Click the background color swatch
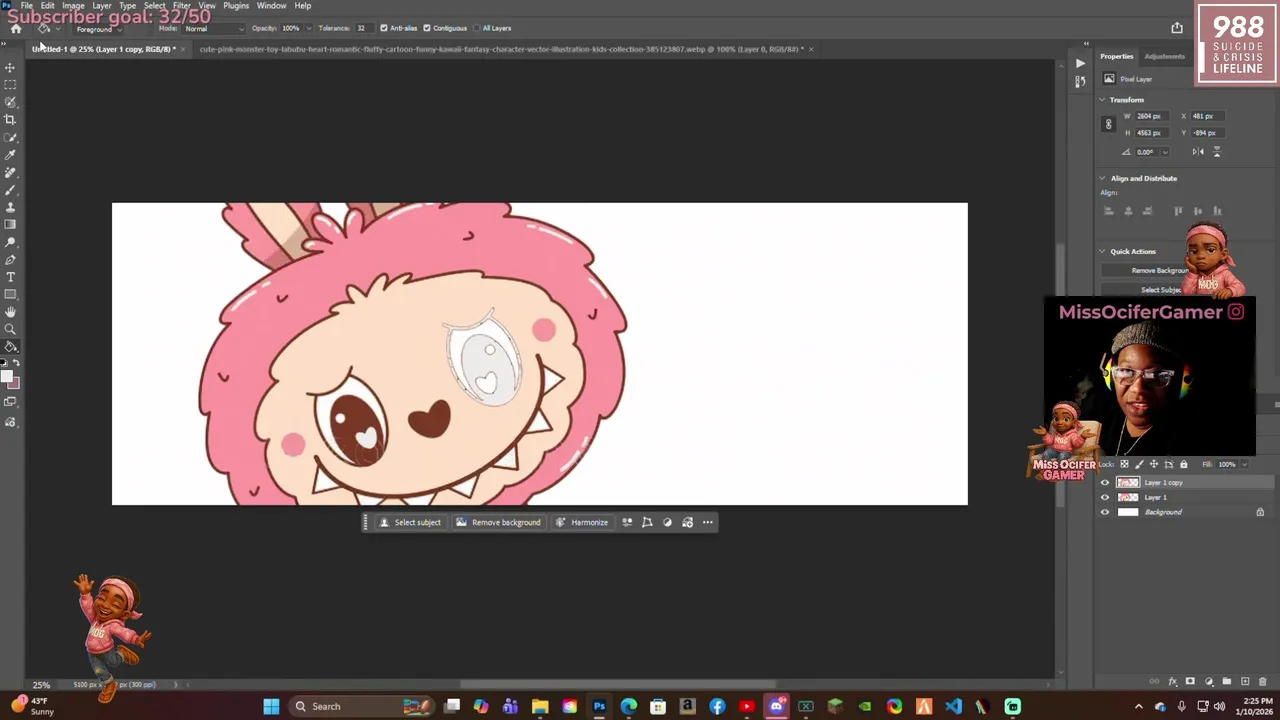The width and height of the screenshot is (1280, 720). tap(13, 383)
